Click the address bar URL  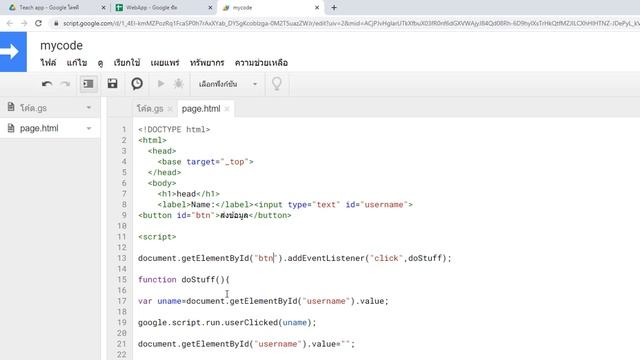(351, 23)
